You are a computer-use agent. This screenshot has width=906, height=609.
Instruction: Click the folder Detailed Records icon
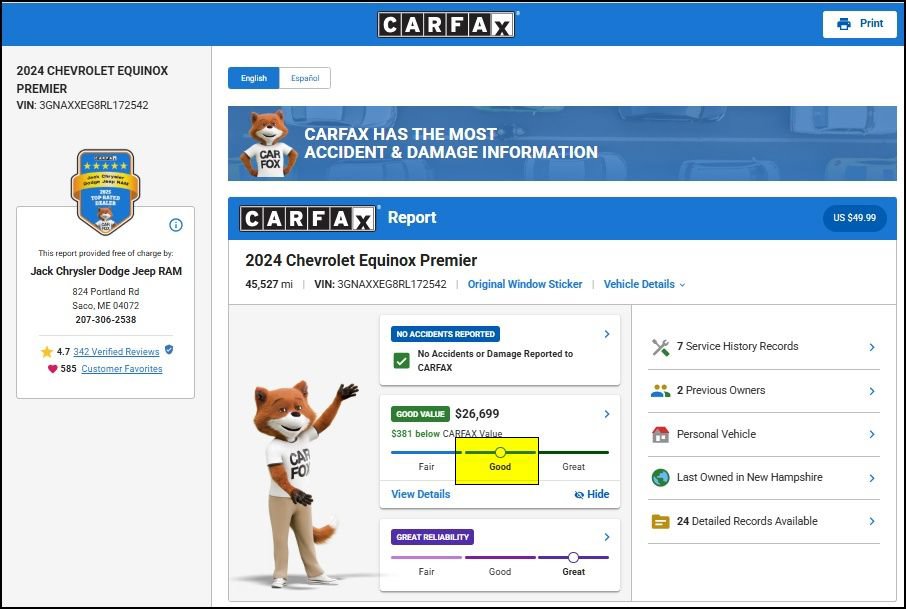coord(660,521)
